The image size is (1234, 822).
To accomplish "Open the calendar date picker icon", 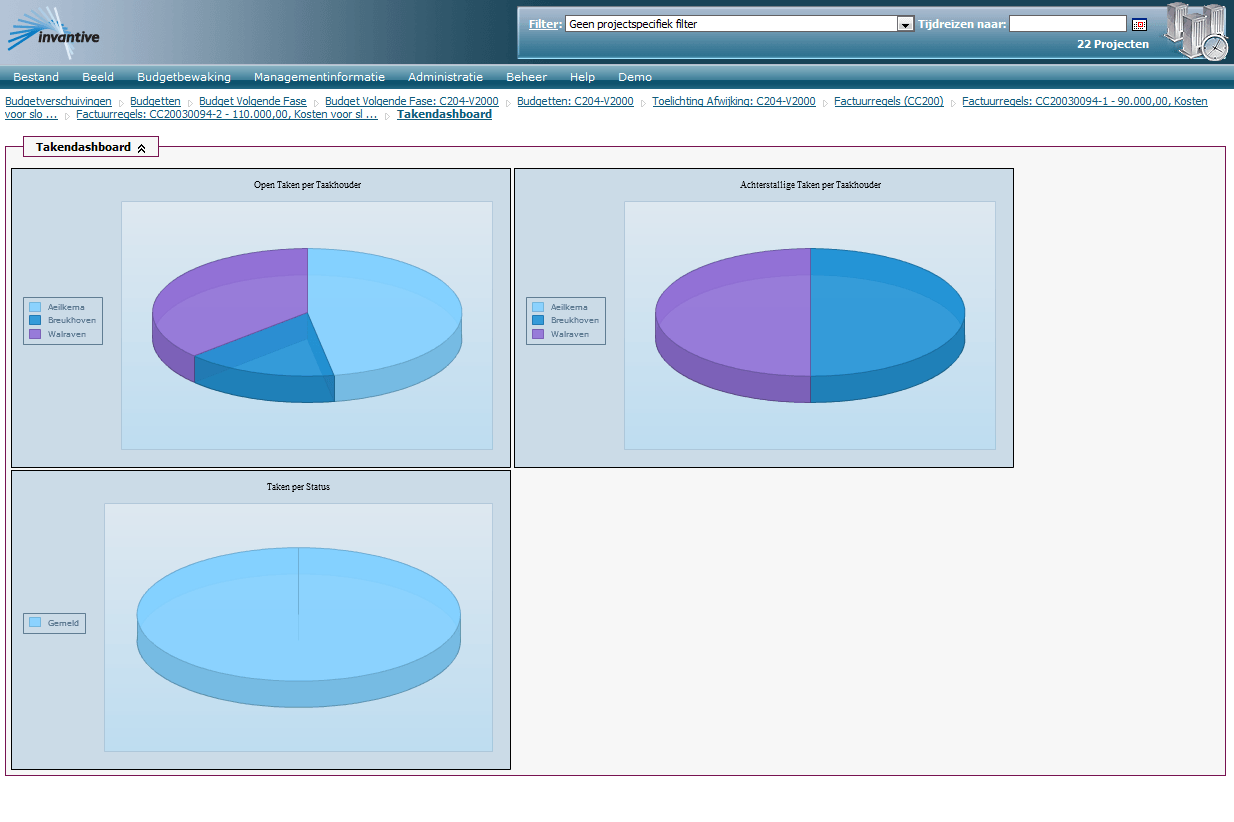I will (x=1139, y=24).
